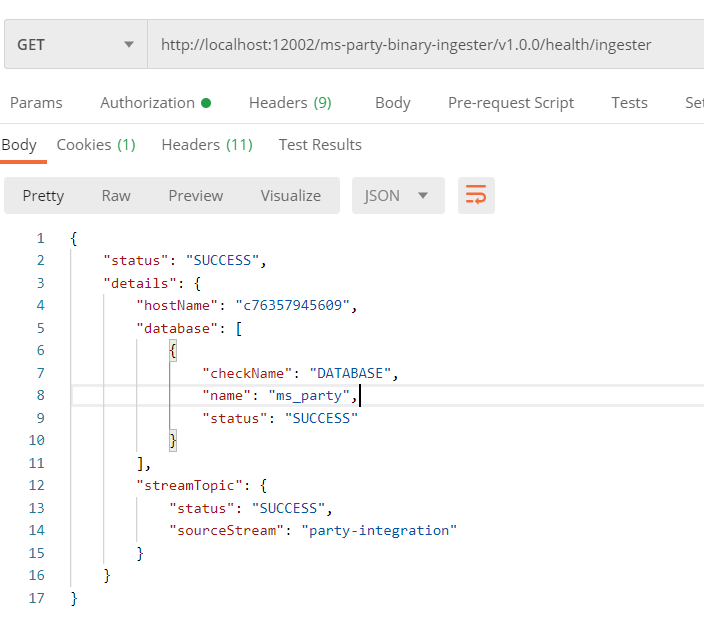Select the request Body tab beside Pre-request Script
Screen dimensions: 704x621
pyautogui.click(x=392, y=103)
